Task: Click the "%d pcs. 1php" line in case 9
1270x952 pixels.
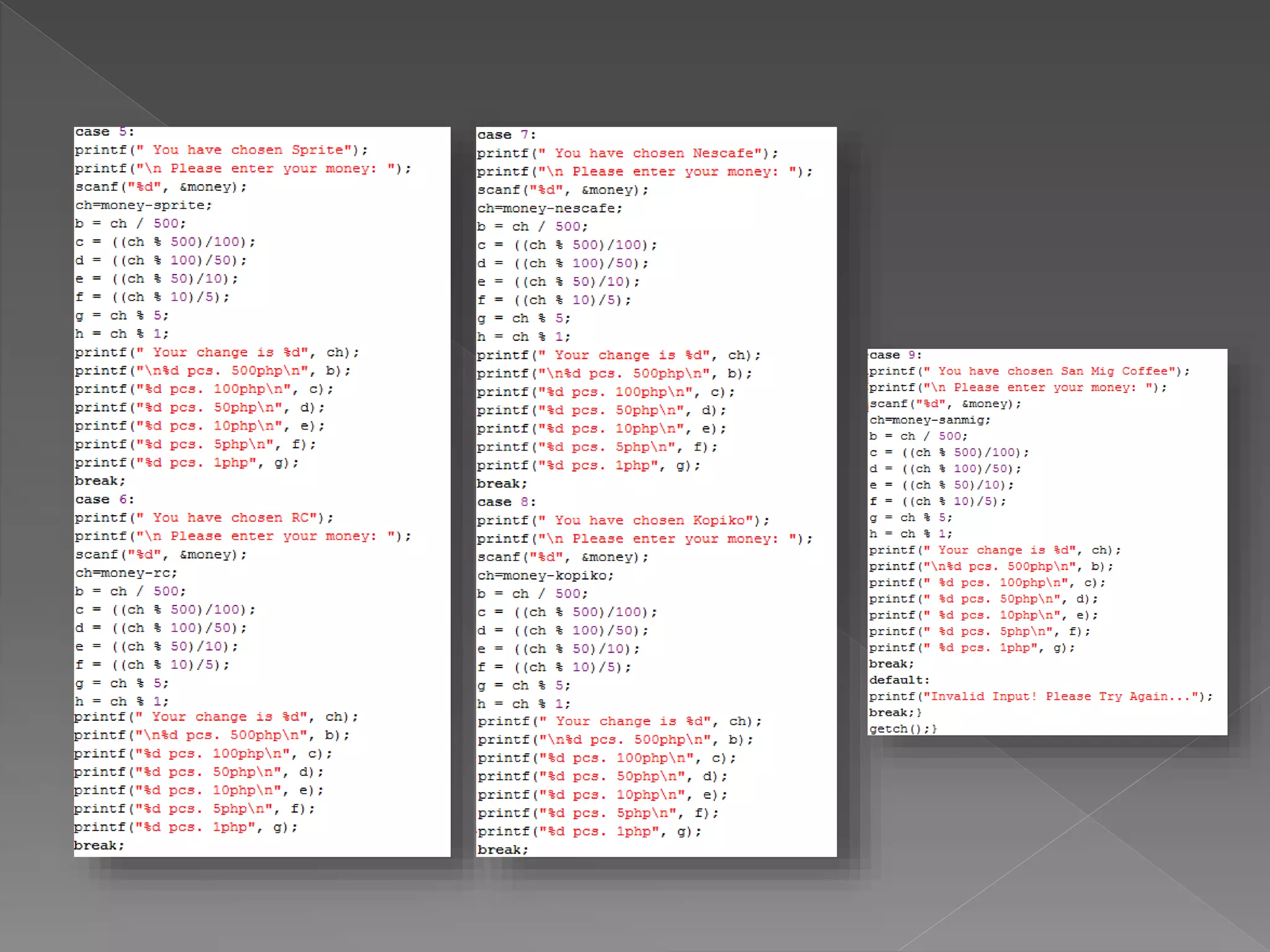Action: 972,648
